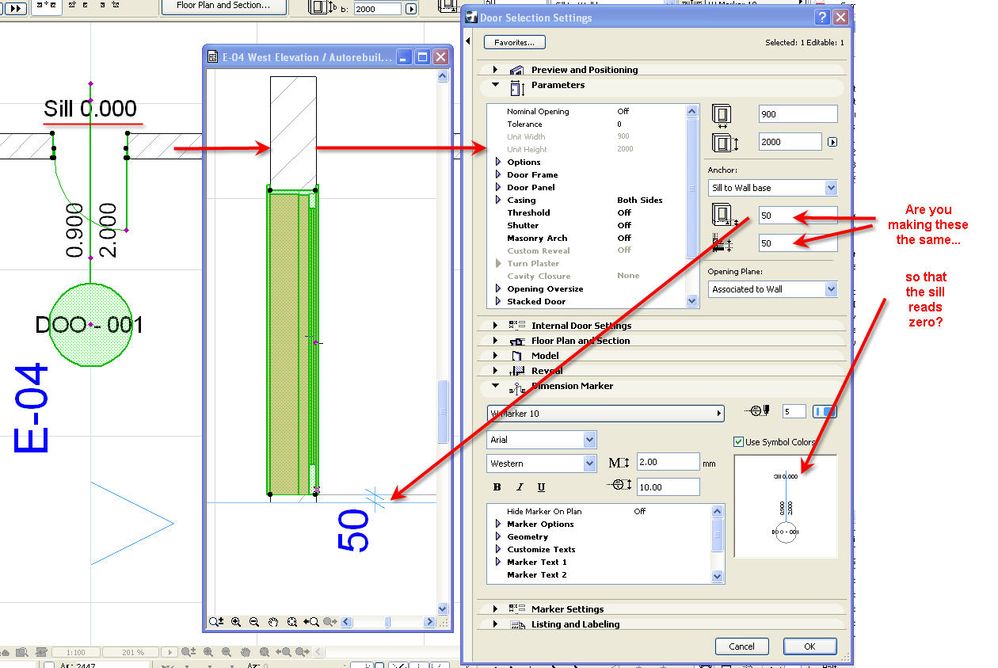The image size is (998, 668).
Task: Click next zoom icon in main bottom bar
Action: 302,652
